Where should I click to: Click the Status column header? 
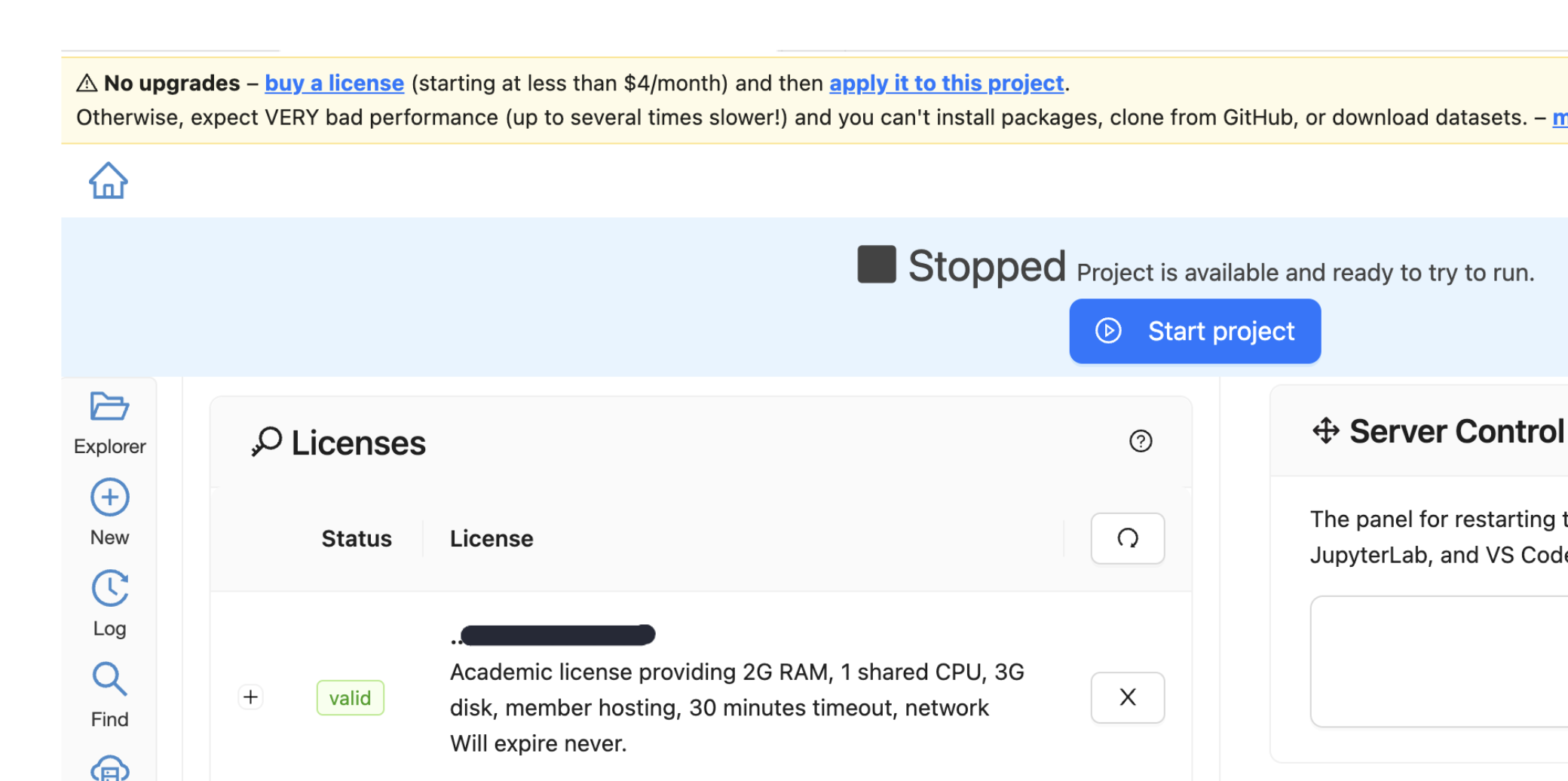(357, 538)
